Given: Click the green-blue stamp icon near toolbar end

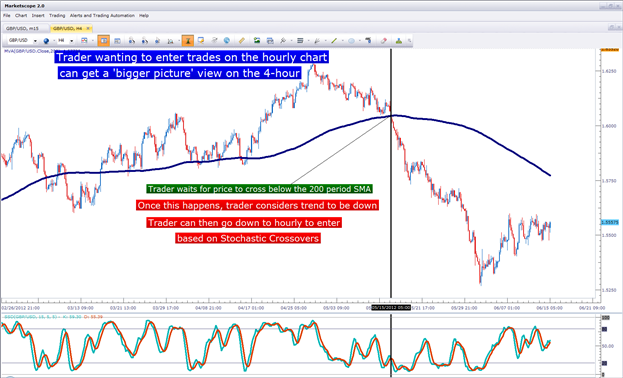Looking at the screenshot, I should pyautogui.click(x=399, y=41).
